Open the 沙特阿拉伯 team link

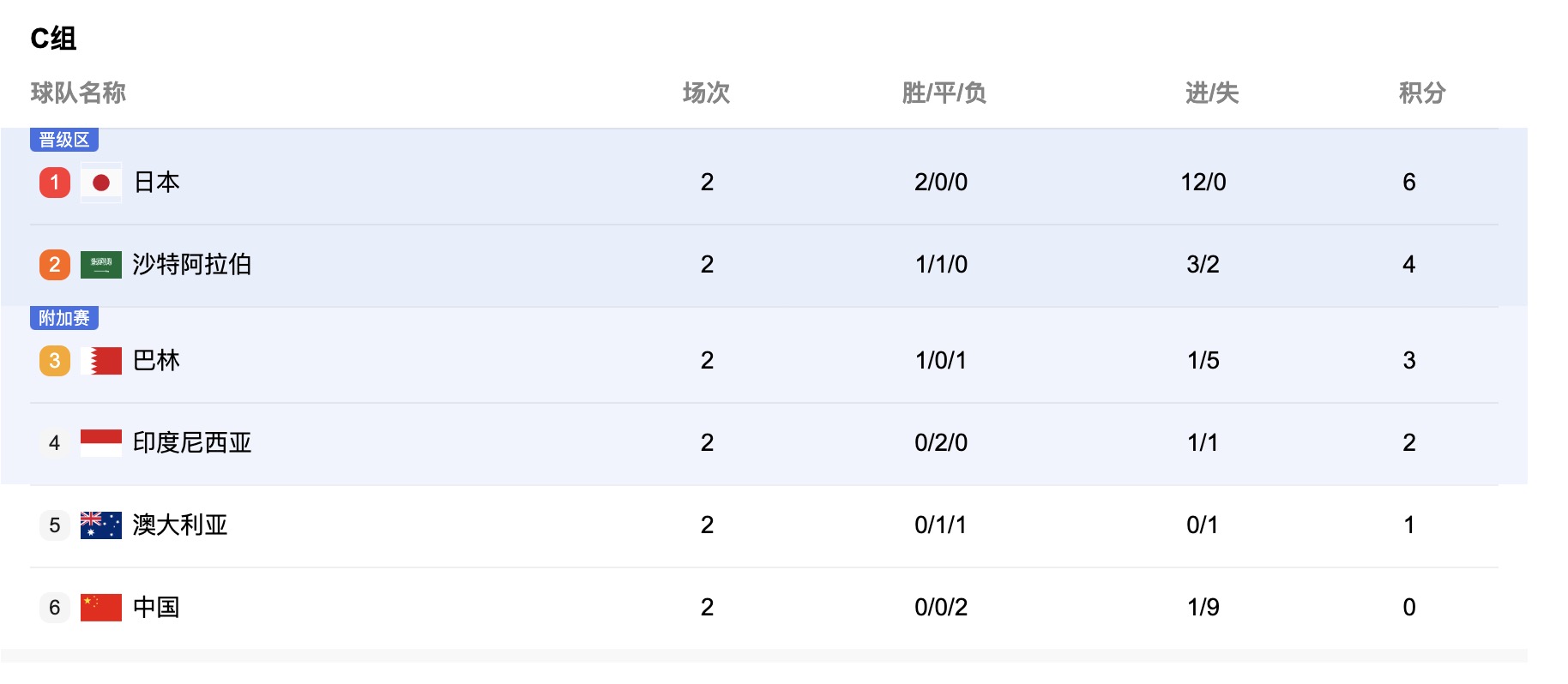click(x=192, y=265)
